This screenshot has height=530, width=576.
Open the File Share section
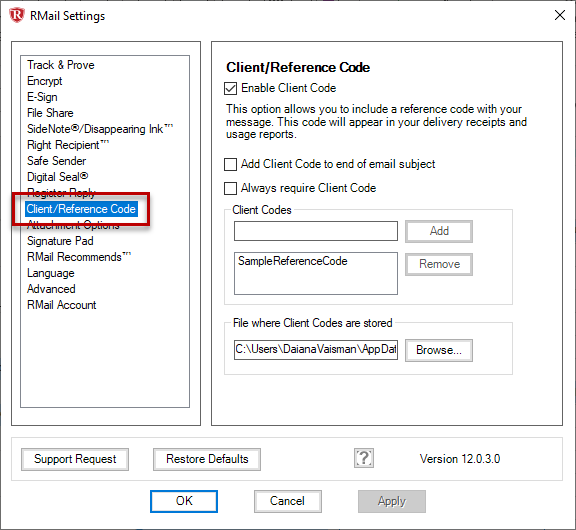tap(50, 113)
